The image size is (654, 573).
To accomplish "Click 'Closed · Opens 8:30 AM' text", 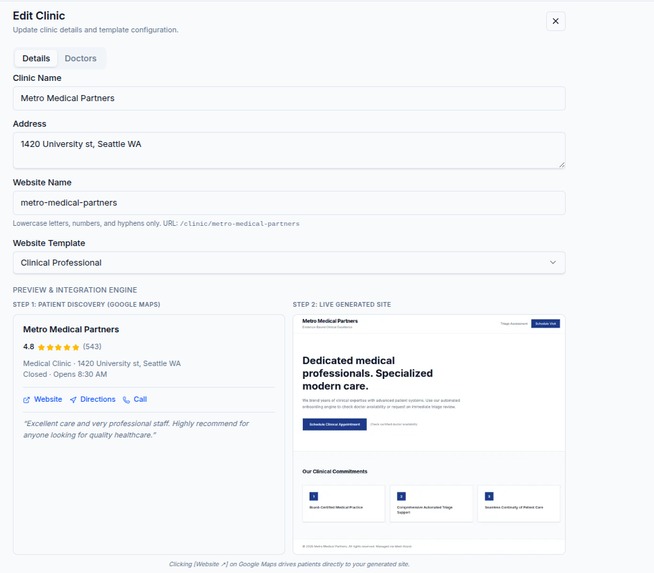I will coord(65,374).
